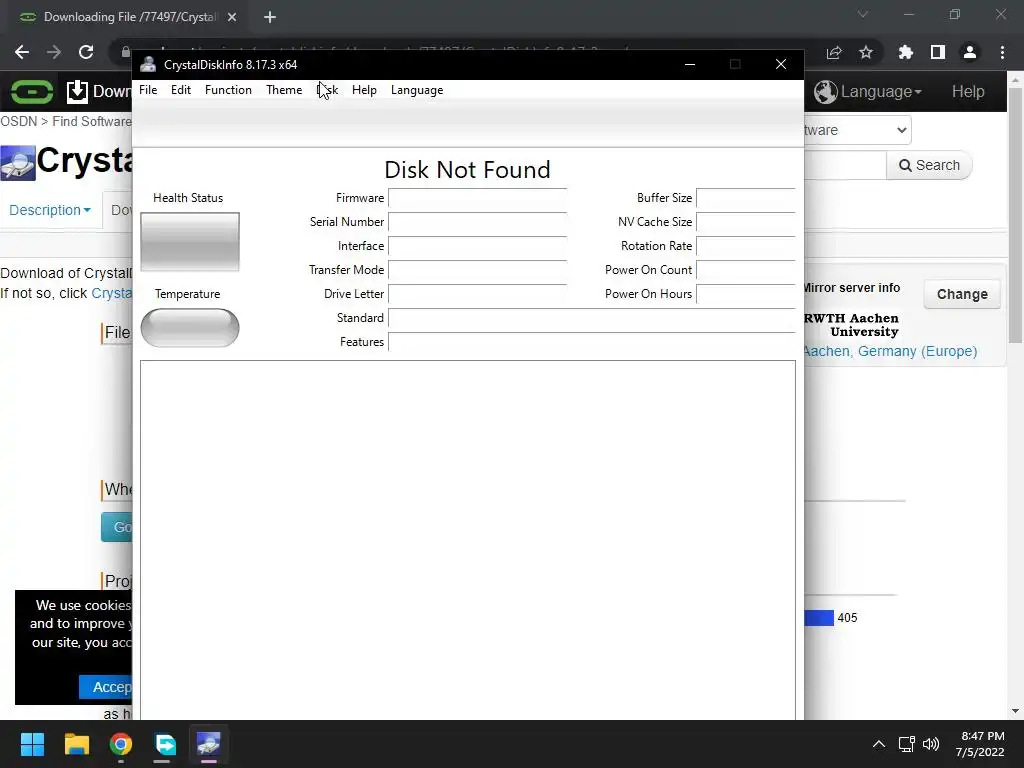Click the OSDN logo icon
This screenshot has width=1024, height=768.
coord(32,91)
